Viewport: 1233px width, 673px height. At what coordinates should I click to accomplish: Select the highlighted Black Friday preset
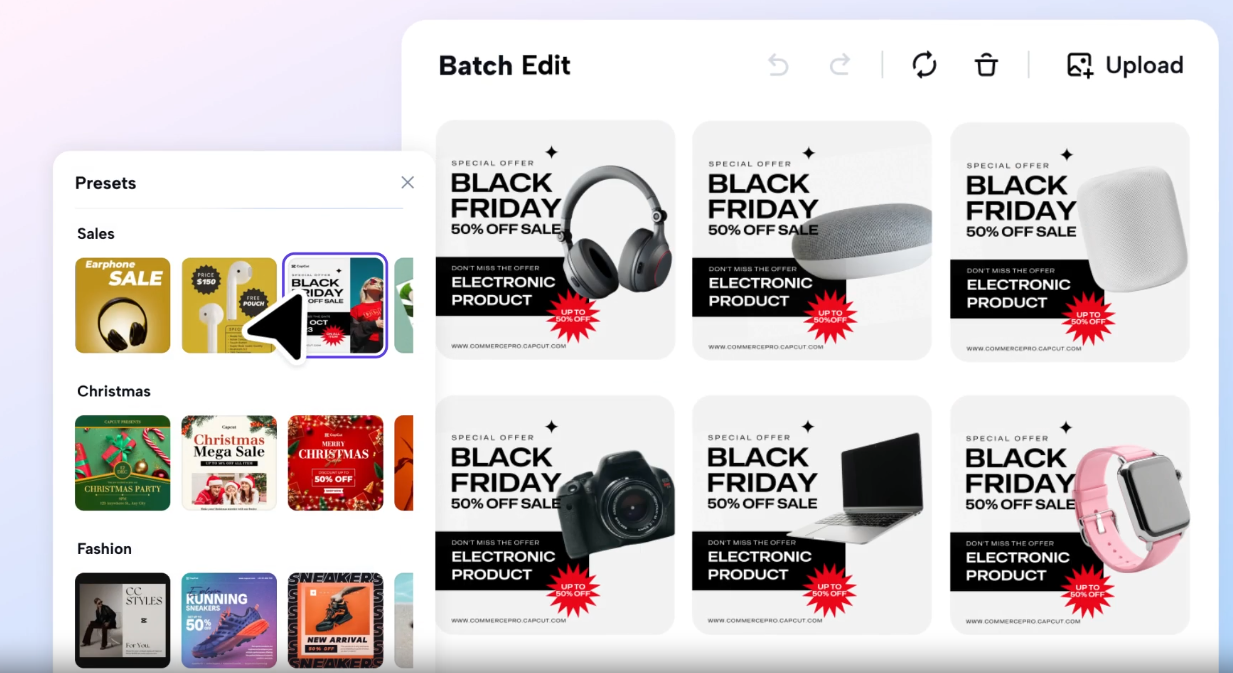point(335,305)
